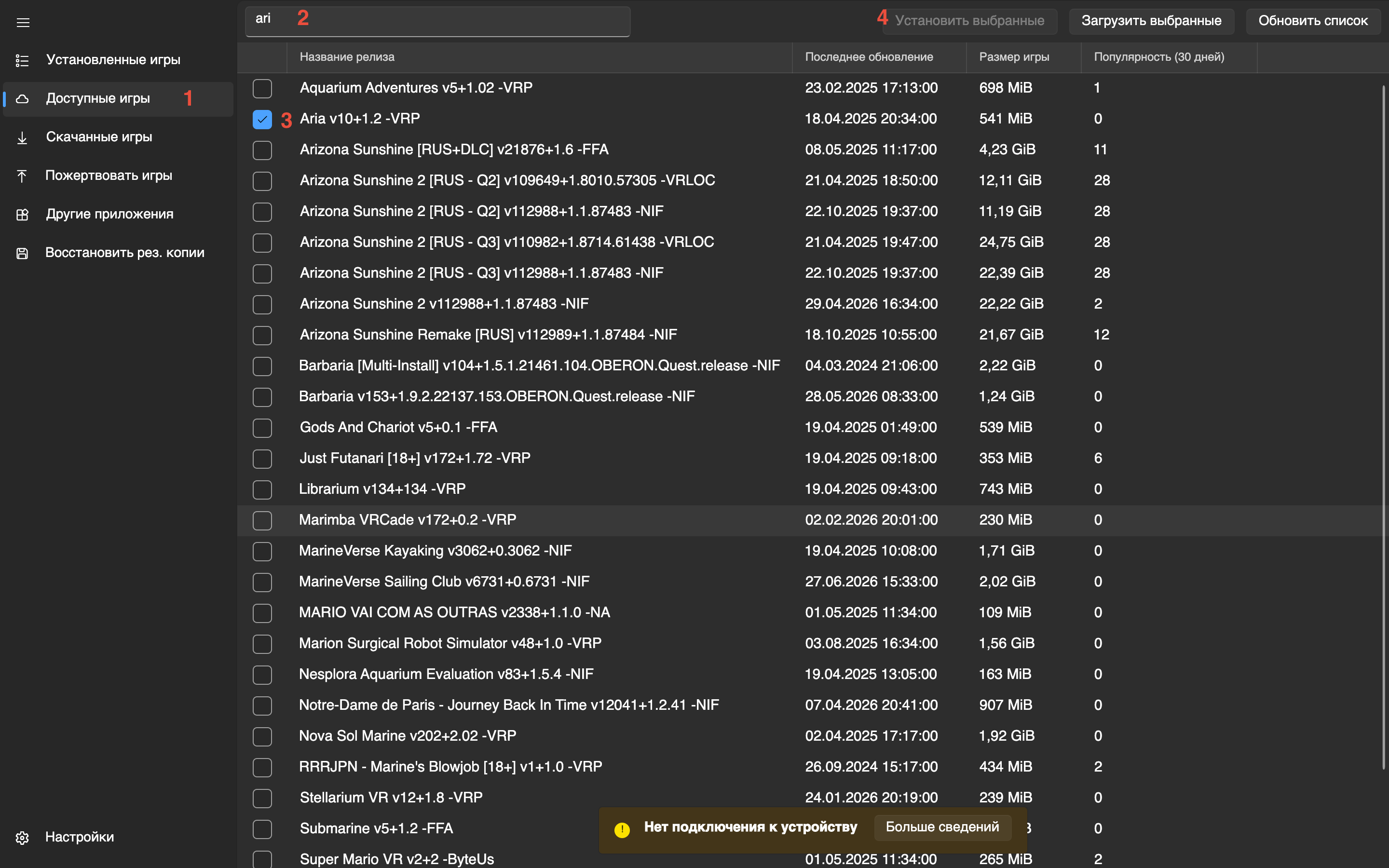Click the vertical scrollbar of games list

point(1383,428)
